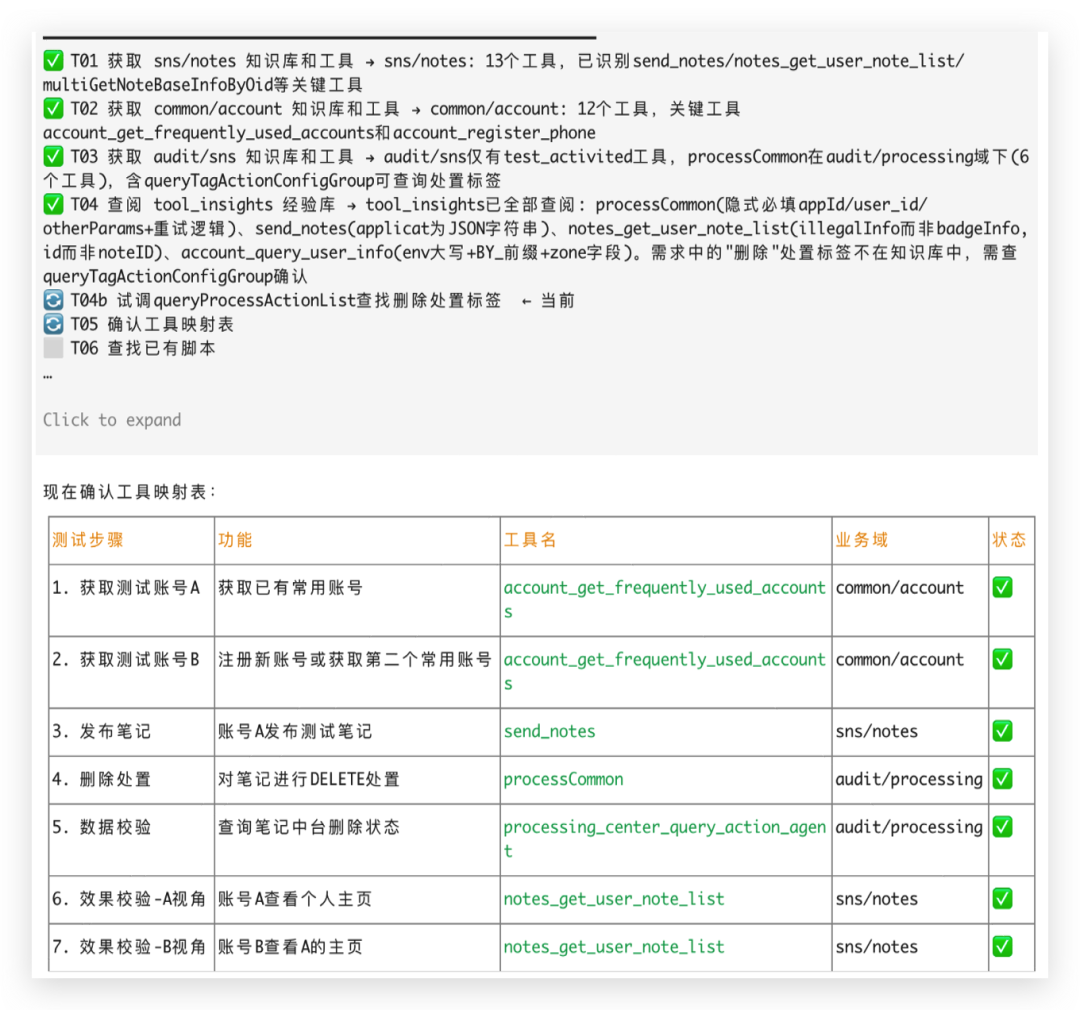Click notes_get_user_note_list in row 7
Screen dimensions: 1080x1010
[x=614, y=947]
